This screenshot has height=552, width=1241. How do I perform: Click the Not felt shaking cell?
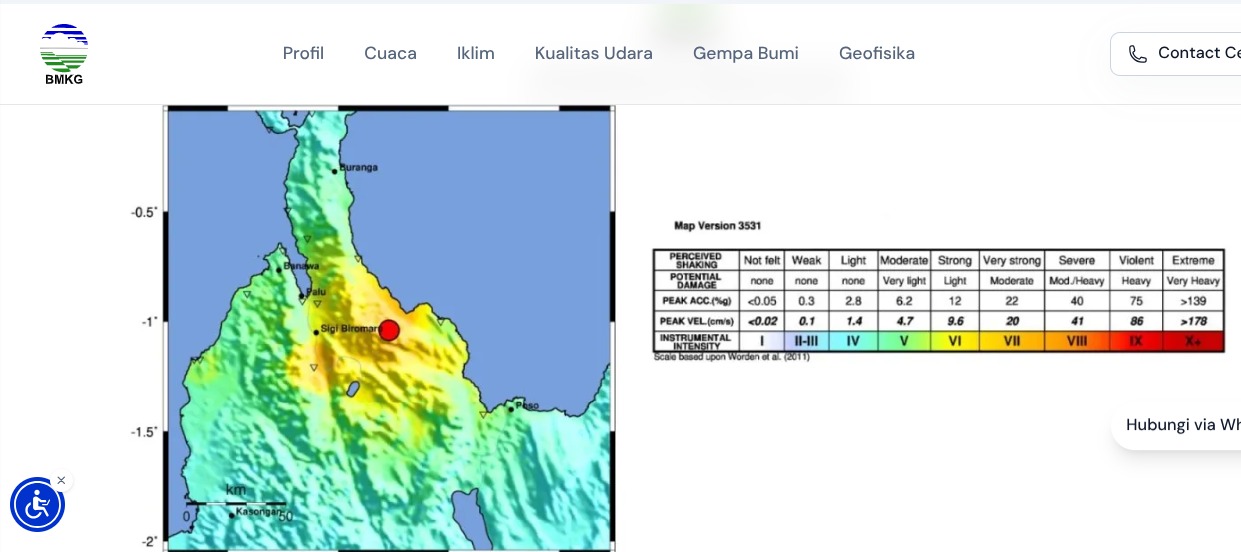[x=762, y=260]
